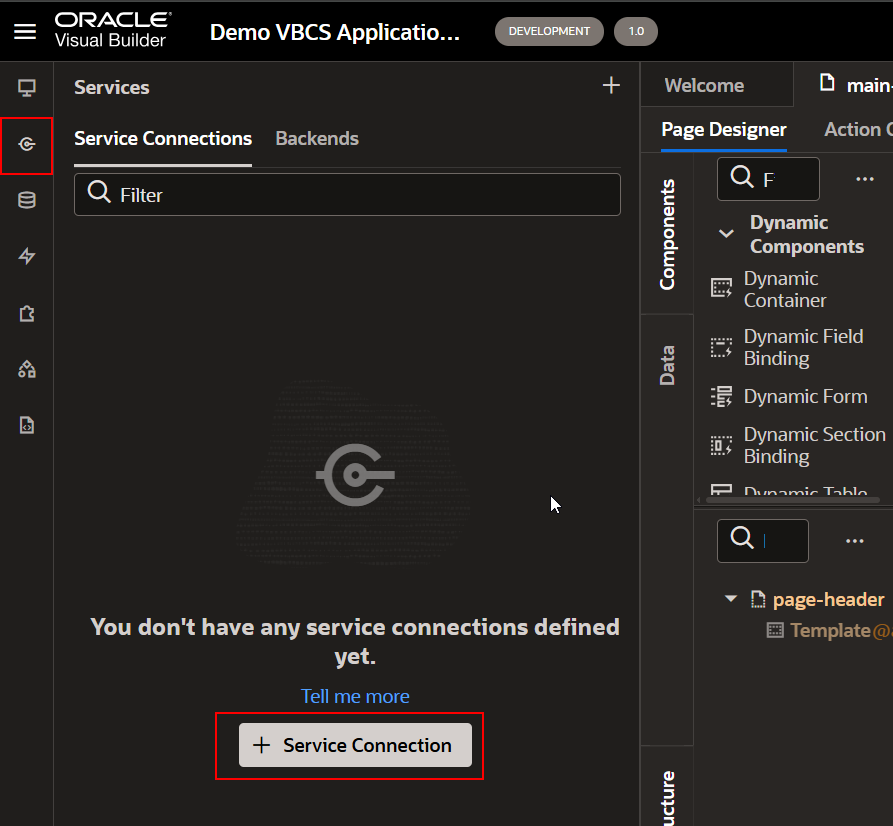Collapse the Dynamic Components section

(x=726, y=234)
